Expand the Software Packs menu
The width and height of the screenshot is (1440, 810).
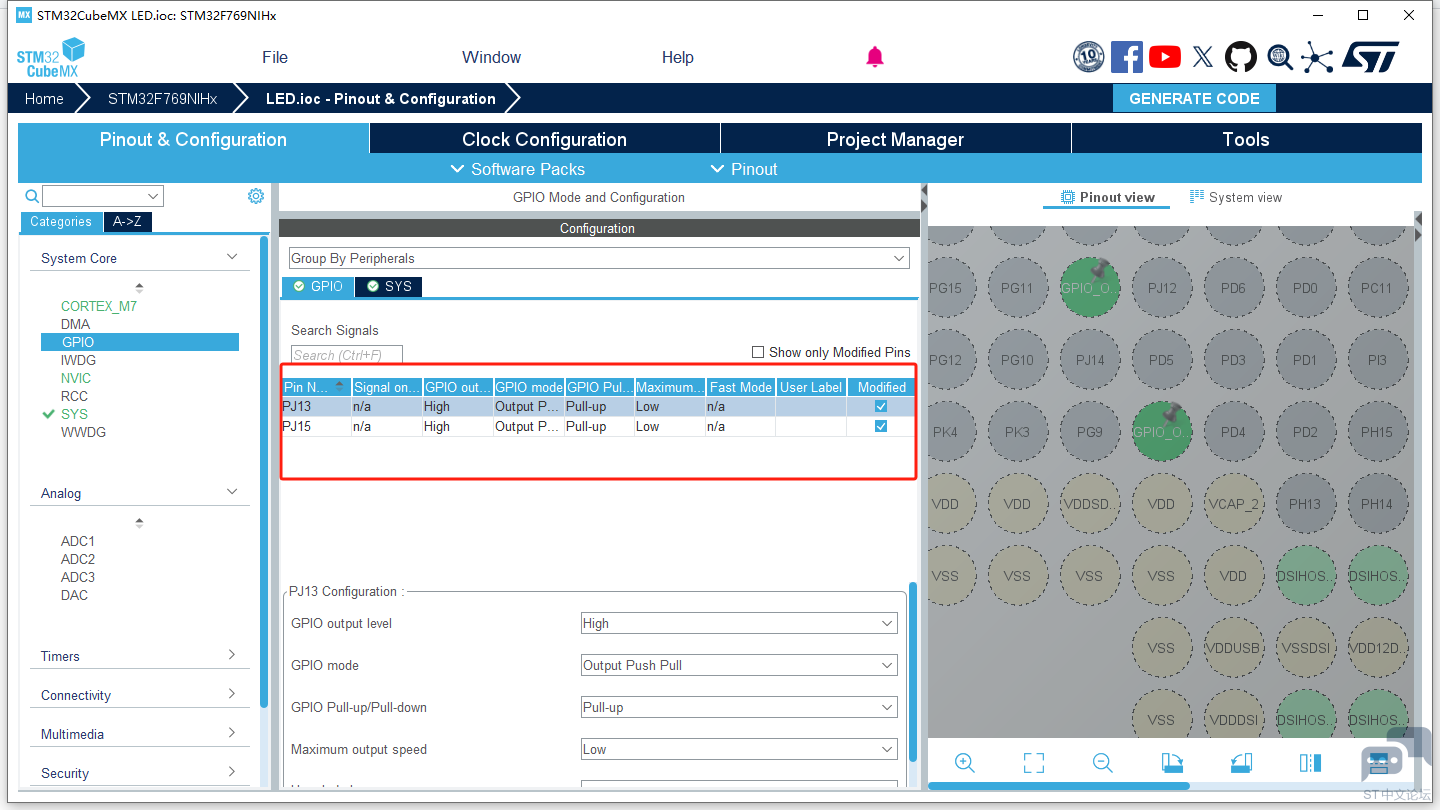click(518, 169)
